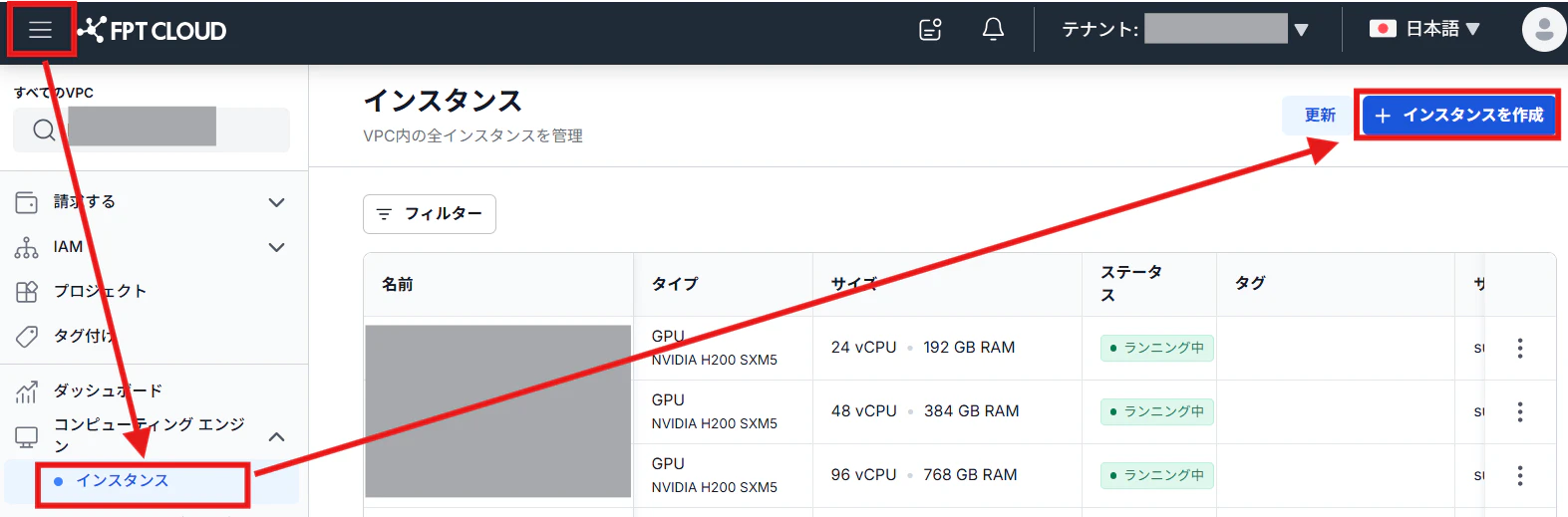Click the FPT Cloud logo
1568x517 pixels.
[x=153, y=31]
